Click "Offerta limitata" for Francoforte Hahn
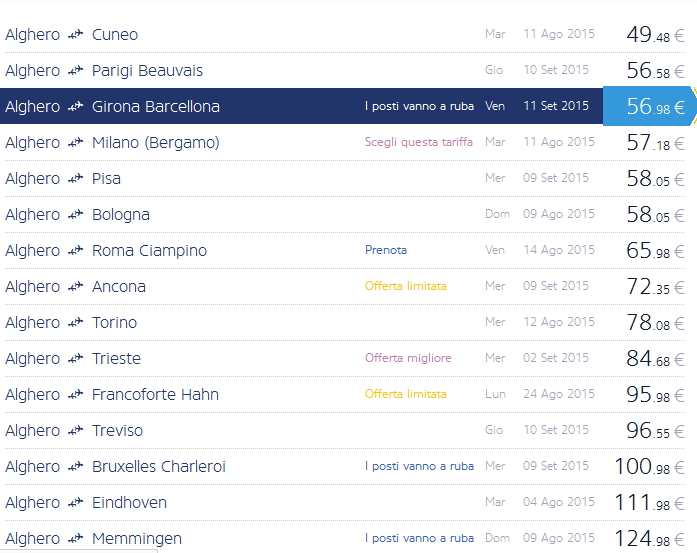The width and height of the screenshot is (697, 553). (405, 394)
